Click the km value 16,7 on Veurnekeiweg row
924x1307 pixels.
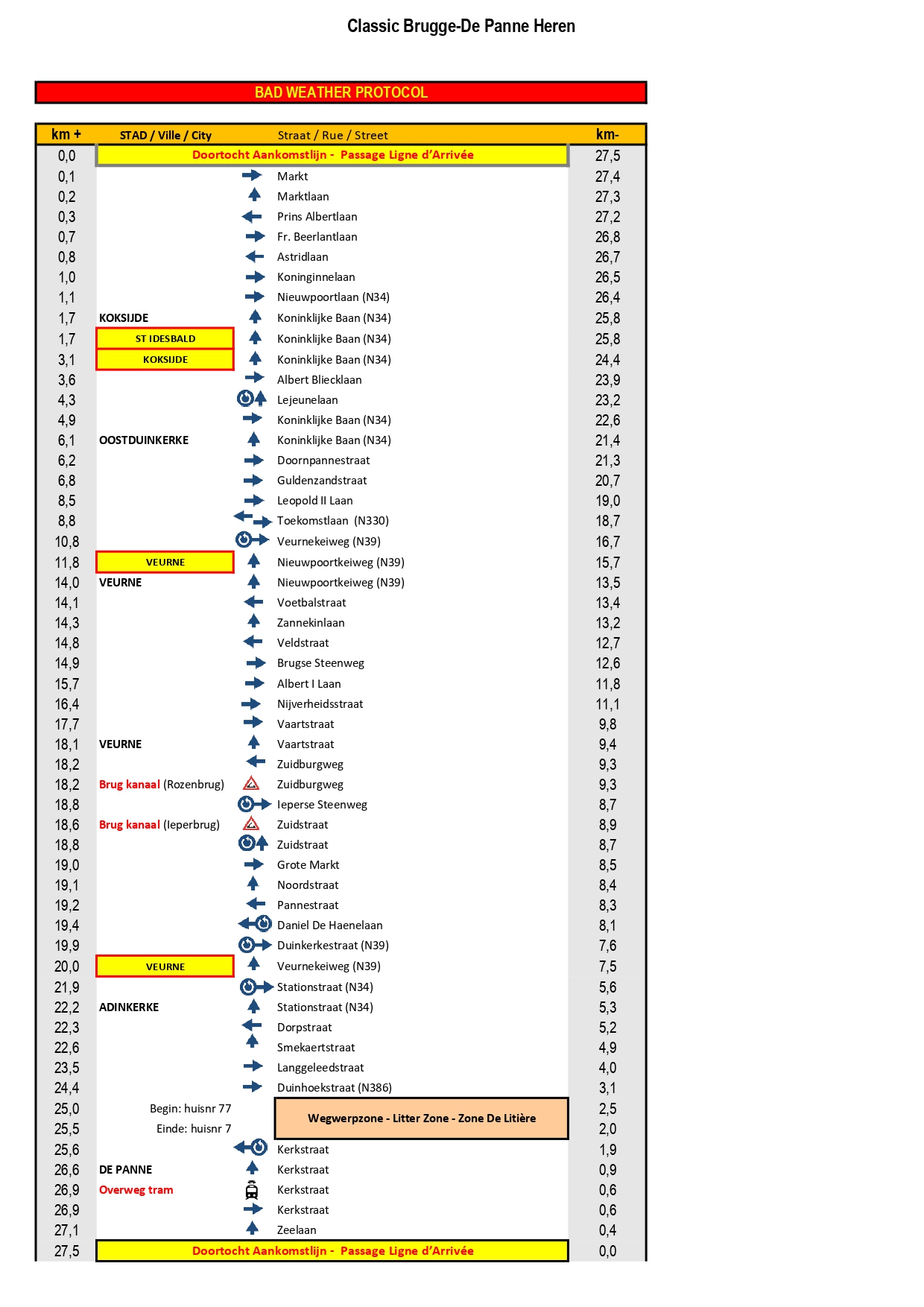point(607,542)
